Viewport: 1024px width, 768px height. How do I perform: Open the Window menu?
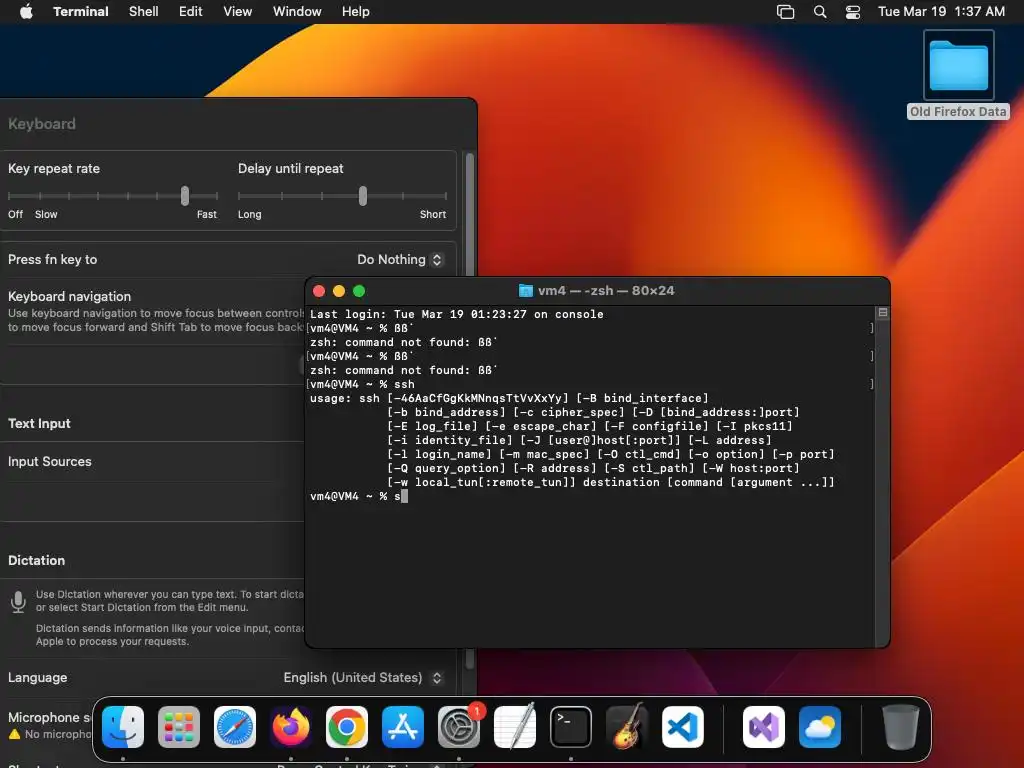pos(297,11)
